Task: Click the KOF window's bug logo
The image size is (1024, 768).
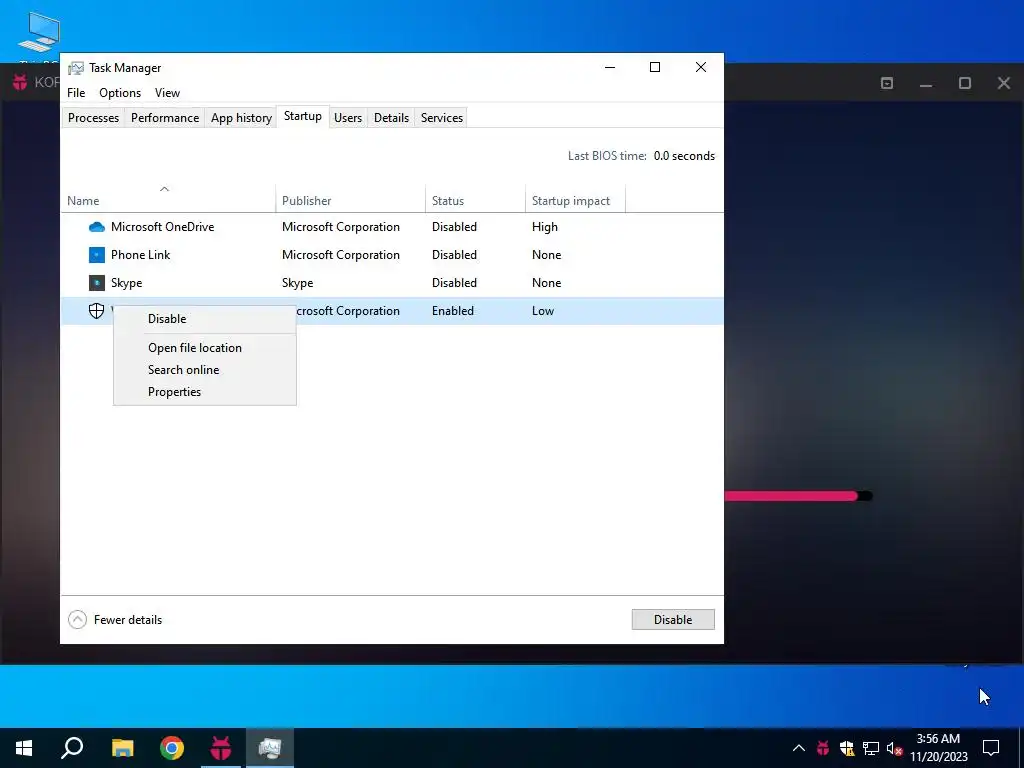Action: [x=20, y=82]
